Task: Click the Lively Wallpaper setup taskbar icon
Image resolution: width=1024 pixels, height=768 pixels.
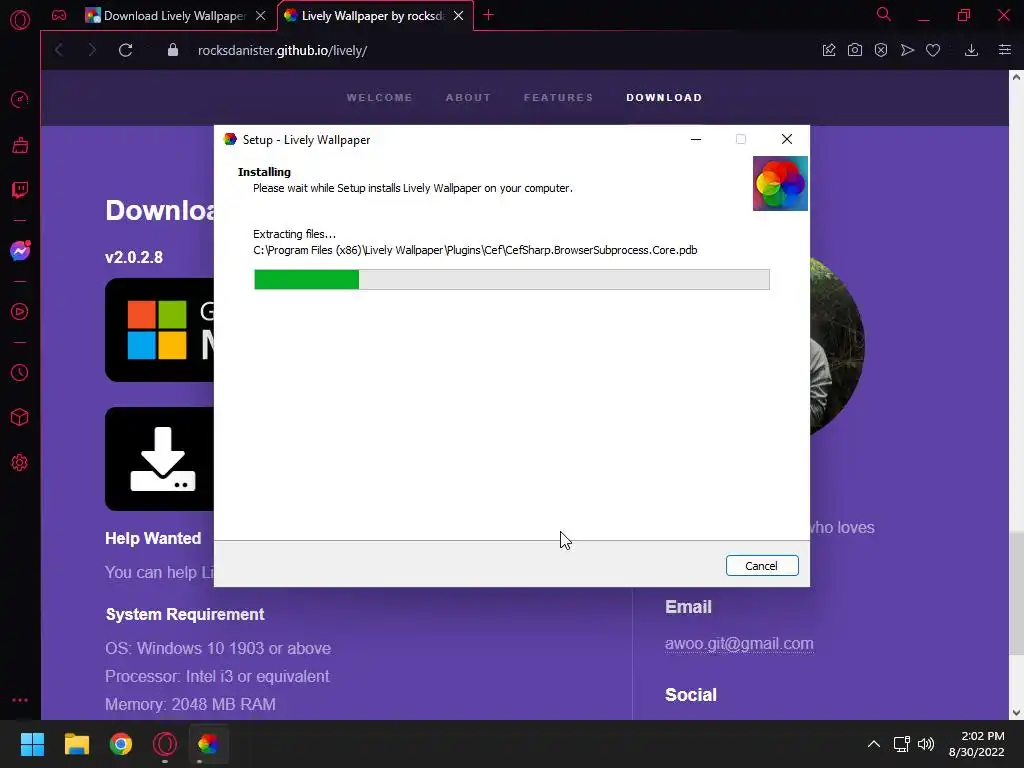Action: tap(208, 744)
